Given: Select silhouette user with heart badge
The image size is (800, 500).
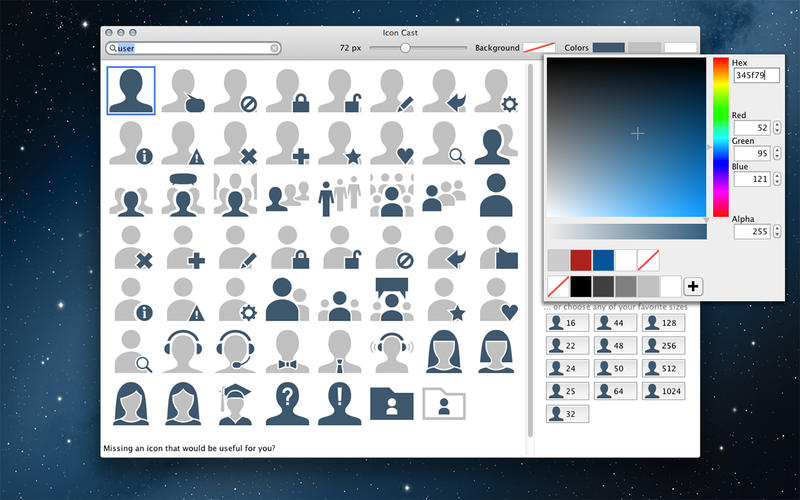Looking at the screenshot, I should [392, 143].
